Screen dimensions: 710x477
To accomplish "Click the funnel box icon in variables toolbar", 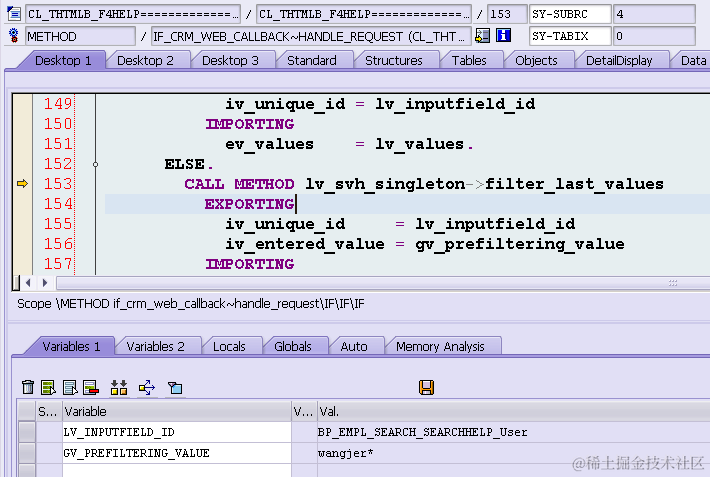I will click(175, 387).
